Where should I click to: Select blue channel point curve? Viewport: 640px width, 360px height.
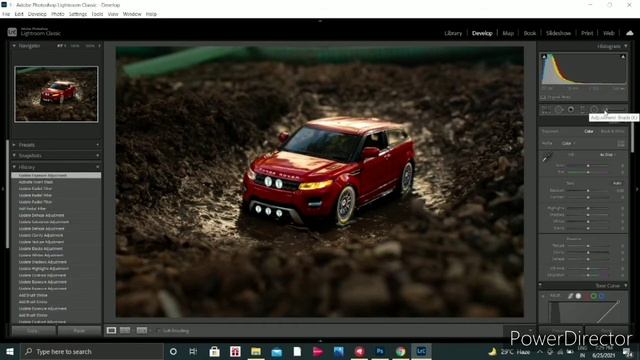[602, 296]
